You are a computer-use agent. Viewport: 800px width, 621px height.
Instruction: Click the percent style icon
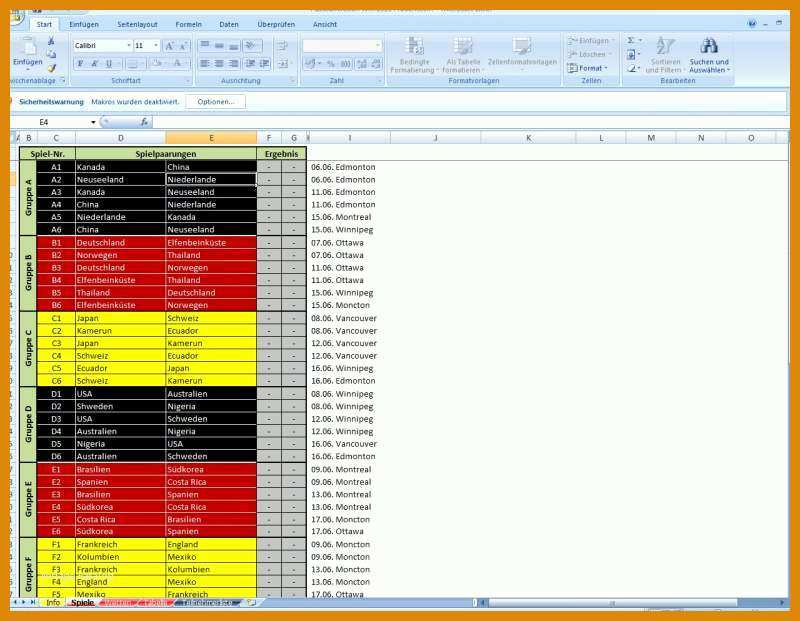(331, 64)
